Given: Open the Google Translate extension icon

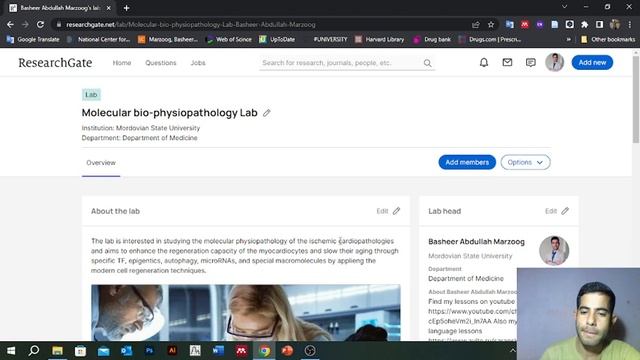Looking at the screenshot, I should (509, 24).
